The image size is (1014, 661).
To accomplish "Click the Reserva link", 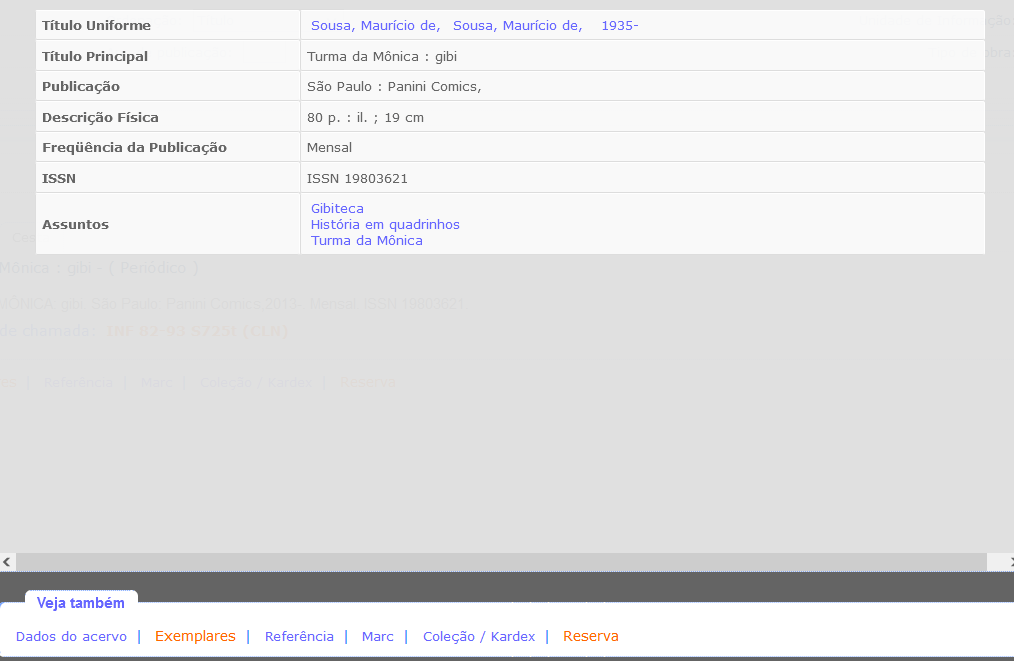I will coord(590,636).
